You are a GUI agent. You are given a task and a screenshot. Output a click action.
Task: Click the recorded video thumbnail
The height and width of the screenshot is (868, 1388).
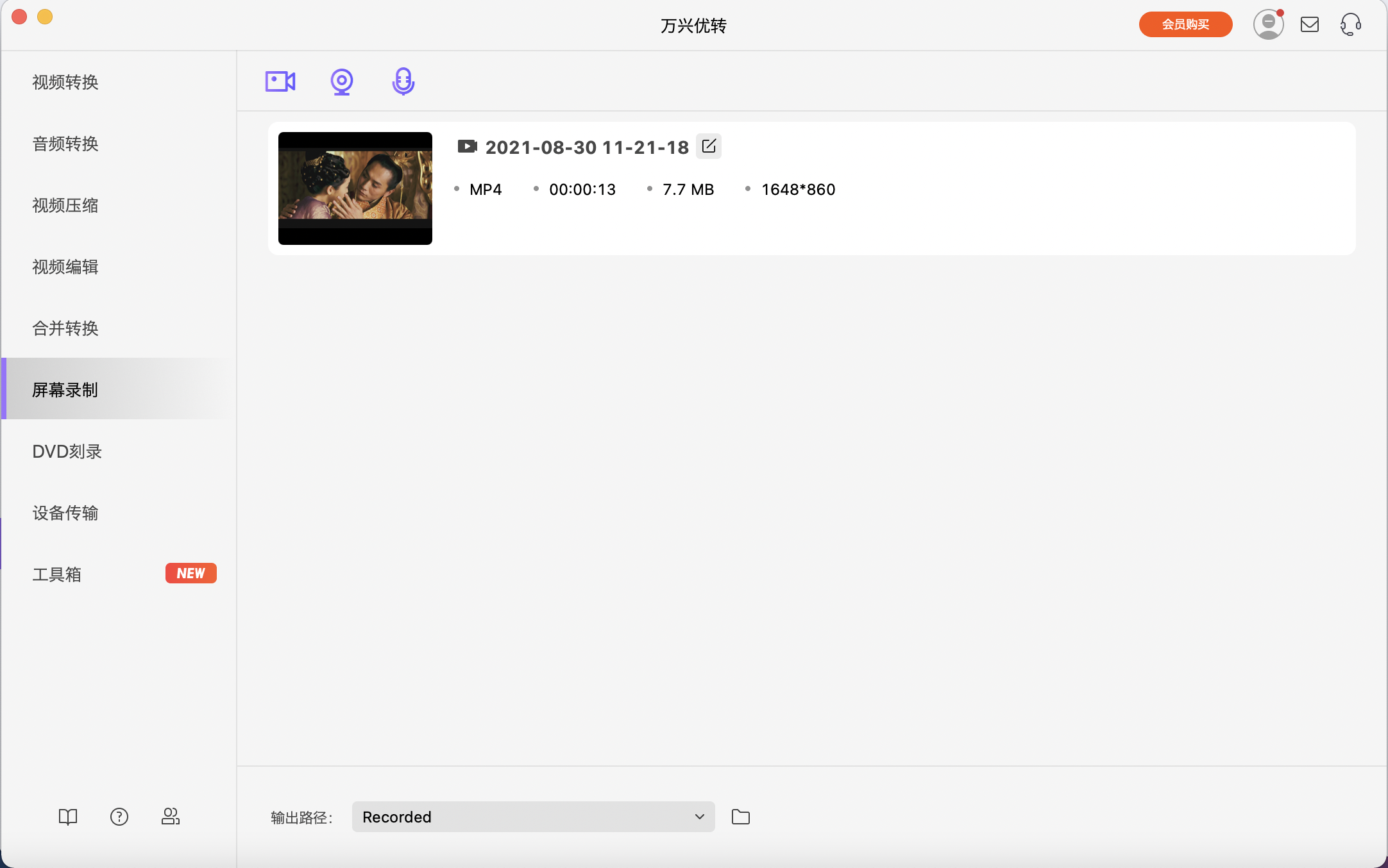[355, 188]
